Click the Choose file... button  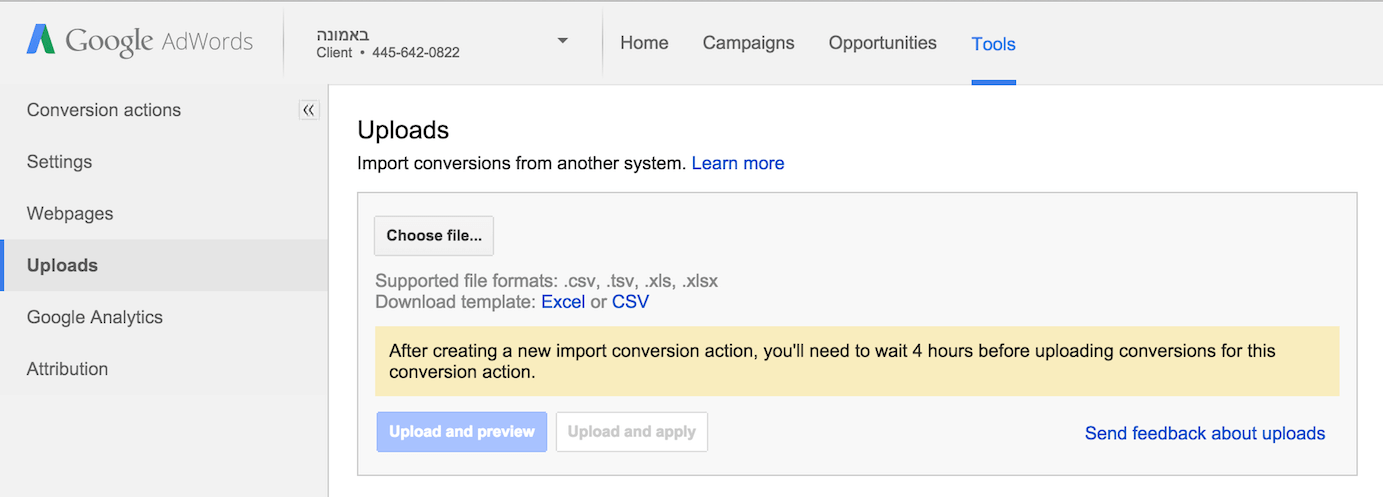pyautogui.click(x=434, y=236)
